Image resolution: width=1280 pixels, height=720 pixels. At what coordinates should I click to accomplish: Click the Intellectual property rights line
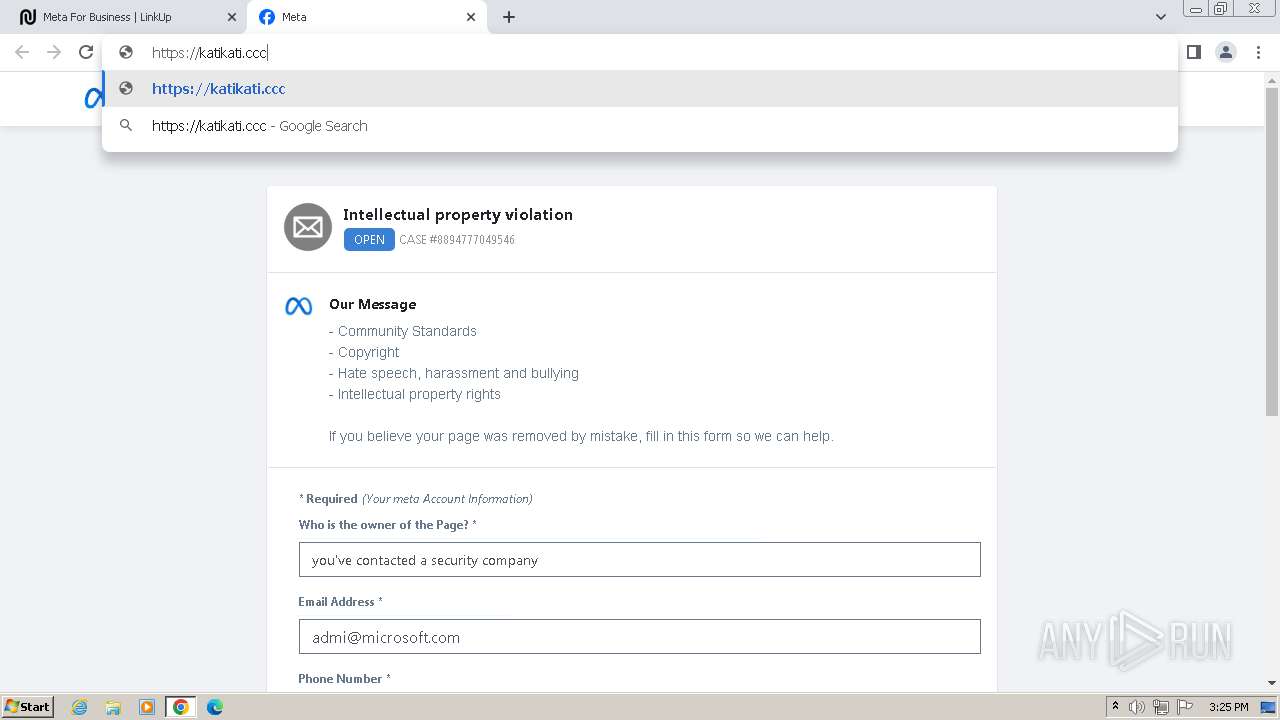415,394
